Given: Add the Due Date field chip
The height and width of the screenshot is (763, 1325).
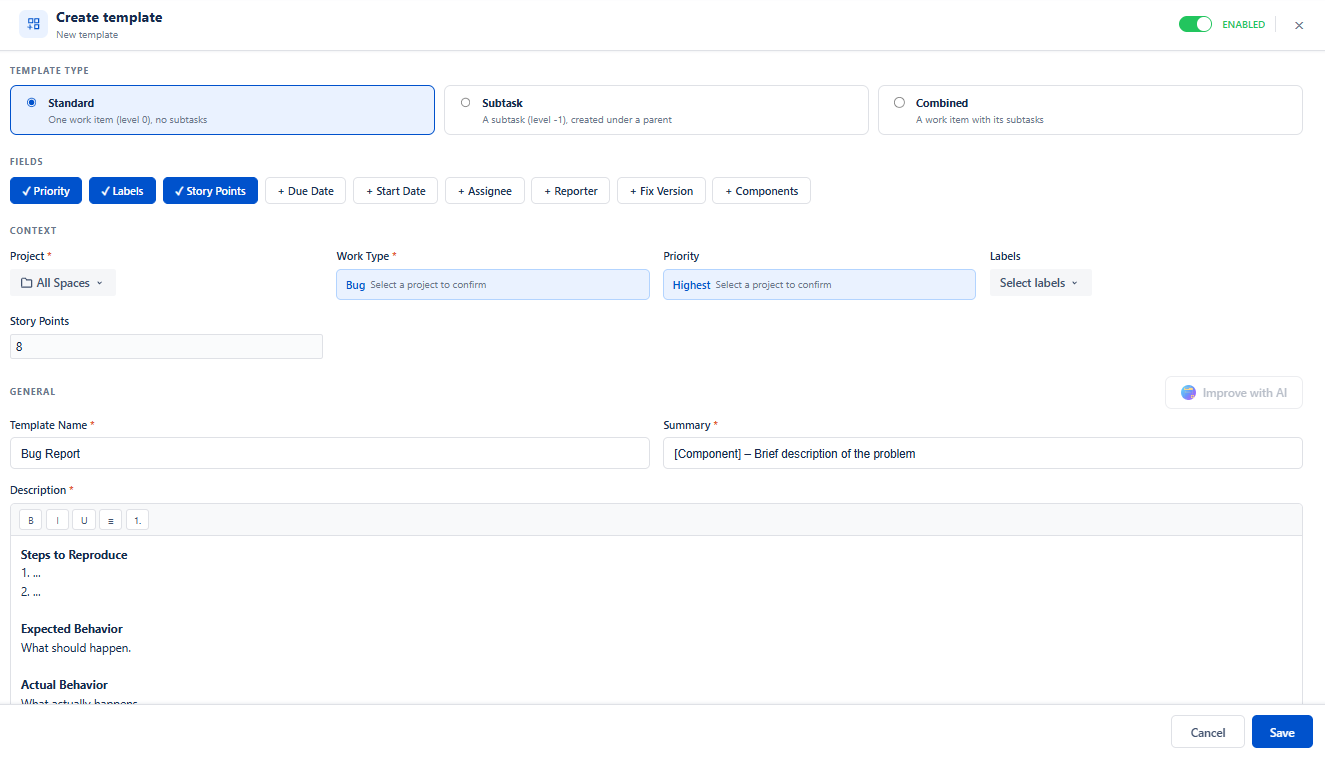Looking at the screenshot, I should 306,191.
